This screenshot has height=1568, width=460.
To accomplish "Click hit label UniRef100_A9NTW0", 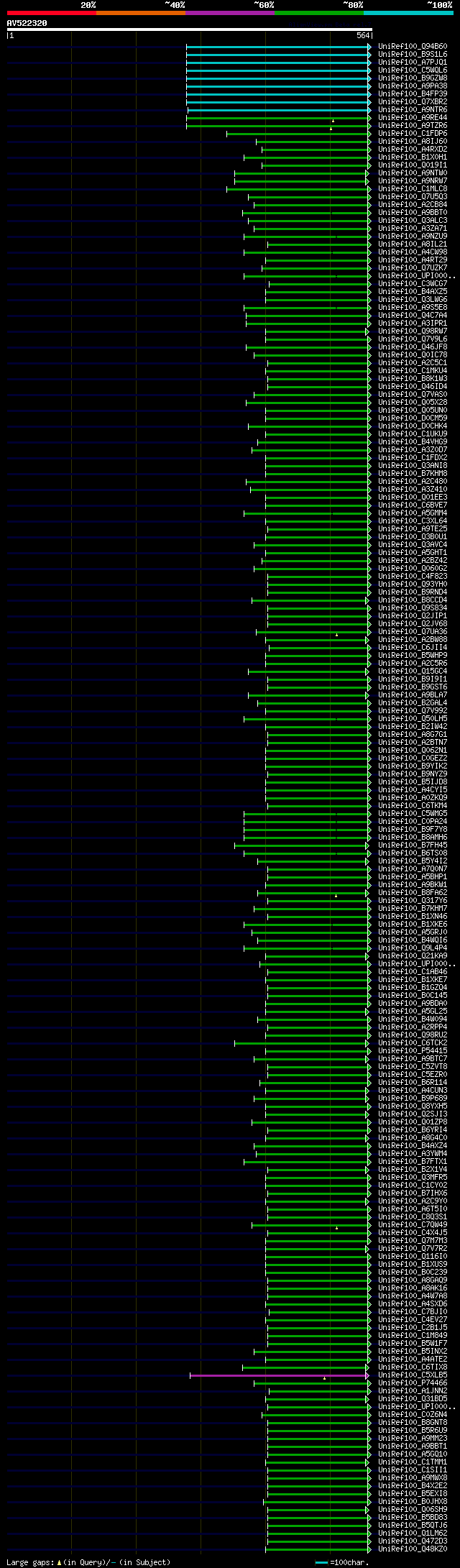I will [413, 173].
